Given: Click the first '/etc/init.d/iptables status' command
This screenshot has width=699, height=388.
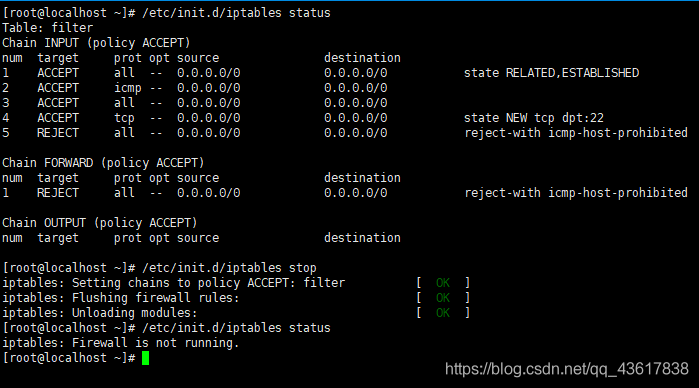Looking at the screenshot, I should coord(236,13).
